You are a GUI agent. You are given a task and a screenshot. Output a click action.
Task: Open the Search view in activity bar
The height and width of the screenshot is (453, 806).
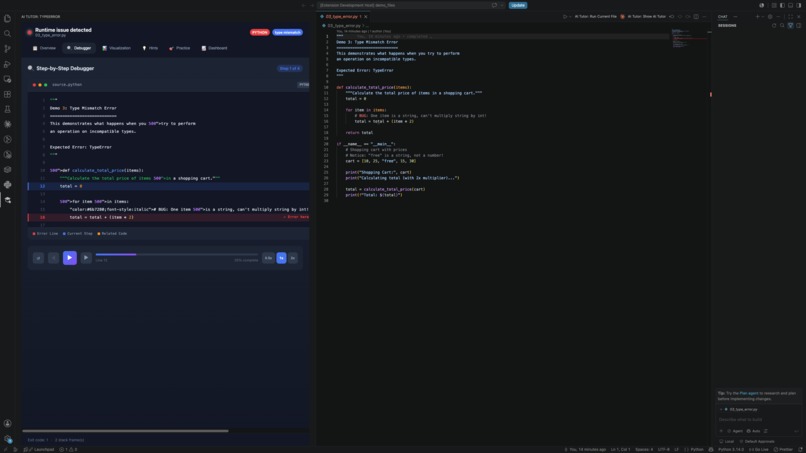tap(7, 33)
